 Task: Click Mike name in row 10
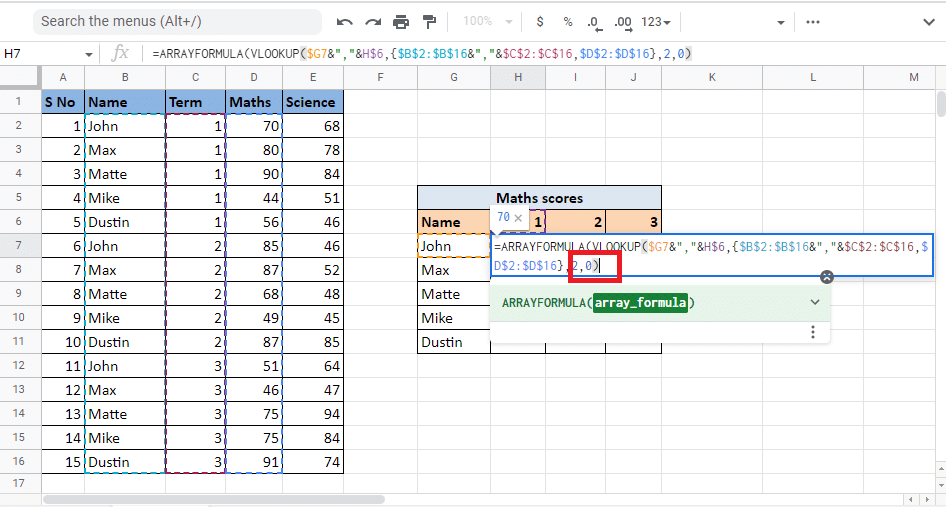click(x=125, y=318)
